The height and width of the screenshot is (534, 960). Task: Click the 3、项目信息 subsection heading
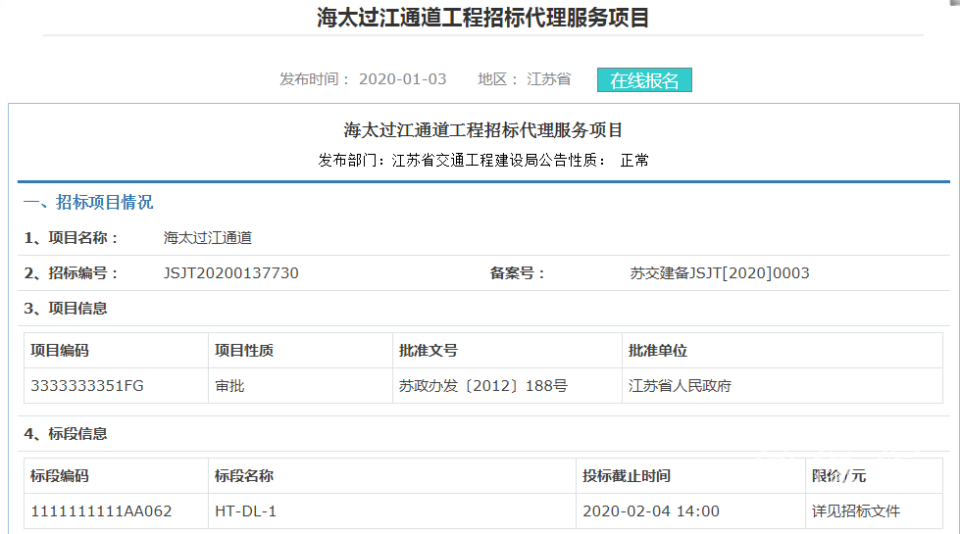tap(66, 308)
